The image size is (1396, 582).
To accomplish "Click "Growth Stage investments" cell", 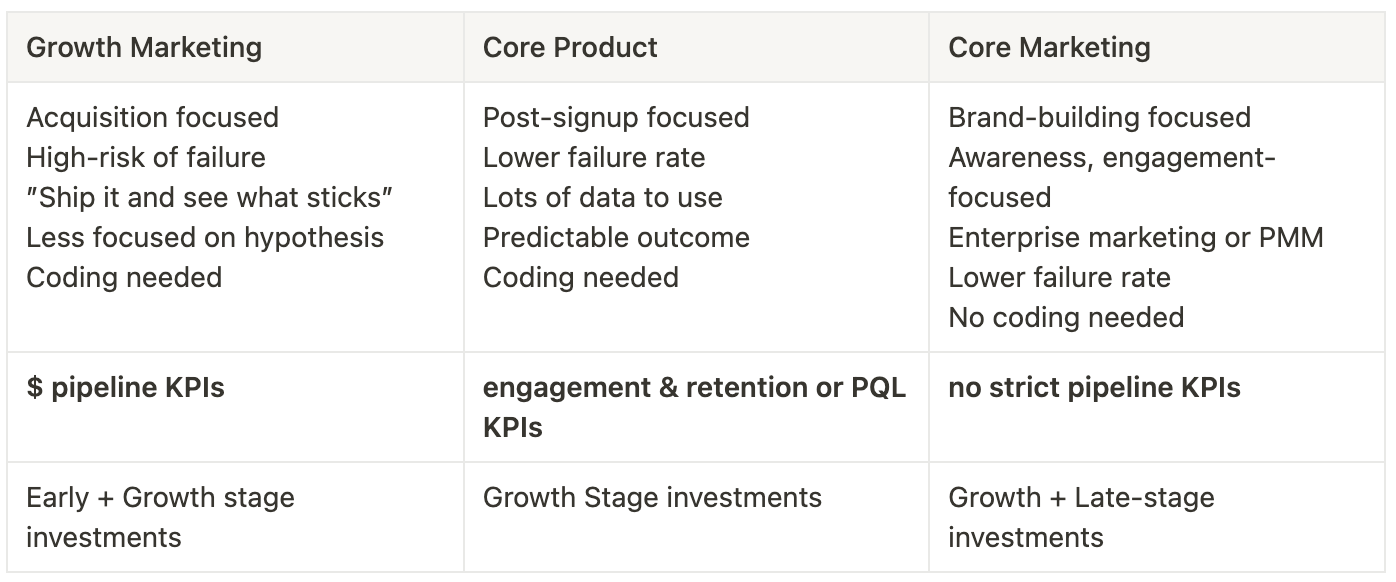I will pyautogui.click(x=652, y=497).
